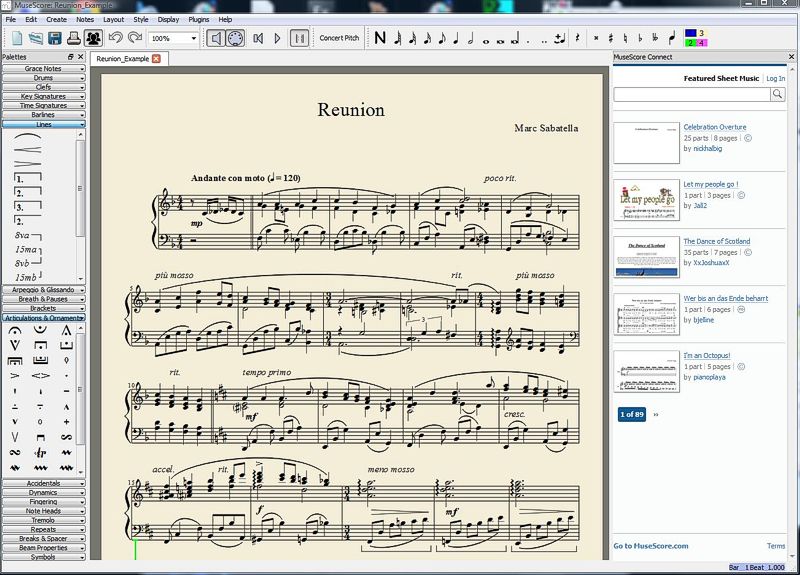Select eighth note duration
Viewport: 800px width, 575px height.
pyautogui.click(x=442, y=38)
